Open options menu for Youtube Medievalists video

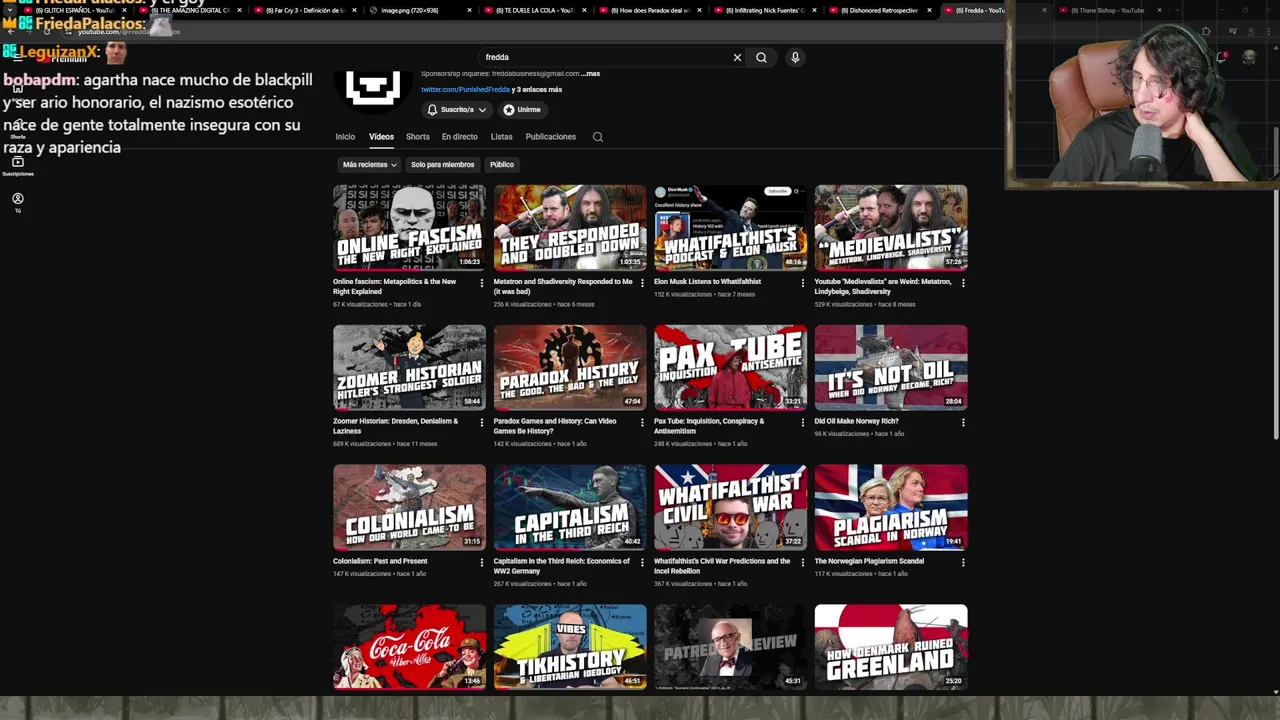tap(963, 283)
